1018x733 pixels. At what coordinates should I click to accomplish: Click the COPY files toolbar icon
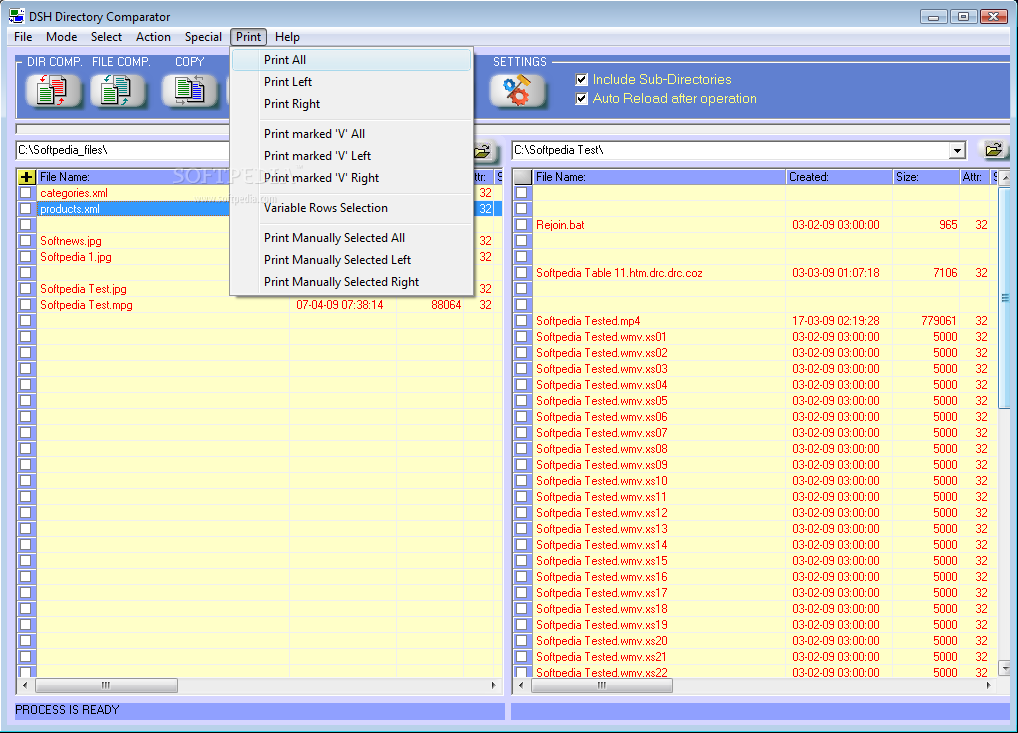tap(189, 90)
